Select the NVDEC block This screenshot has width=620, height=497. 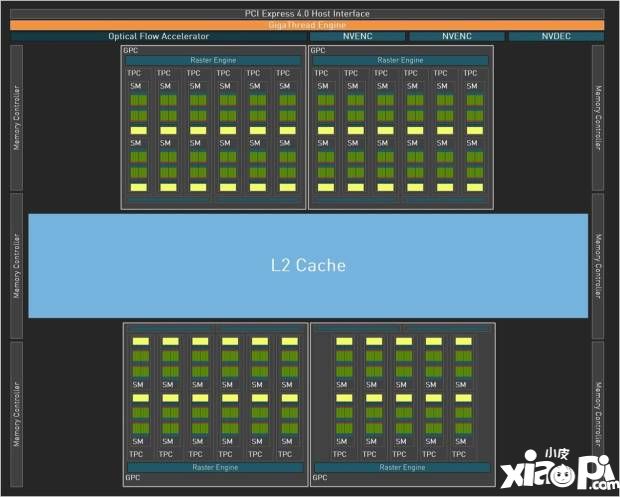556,36
